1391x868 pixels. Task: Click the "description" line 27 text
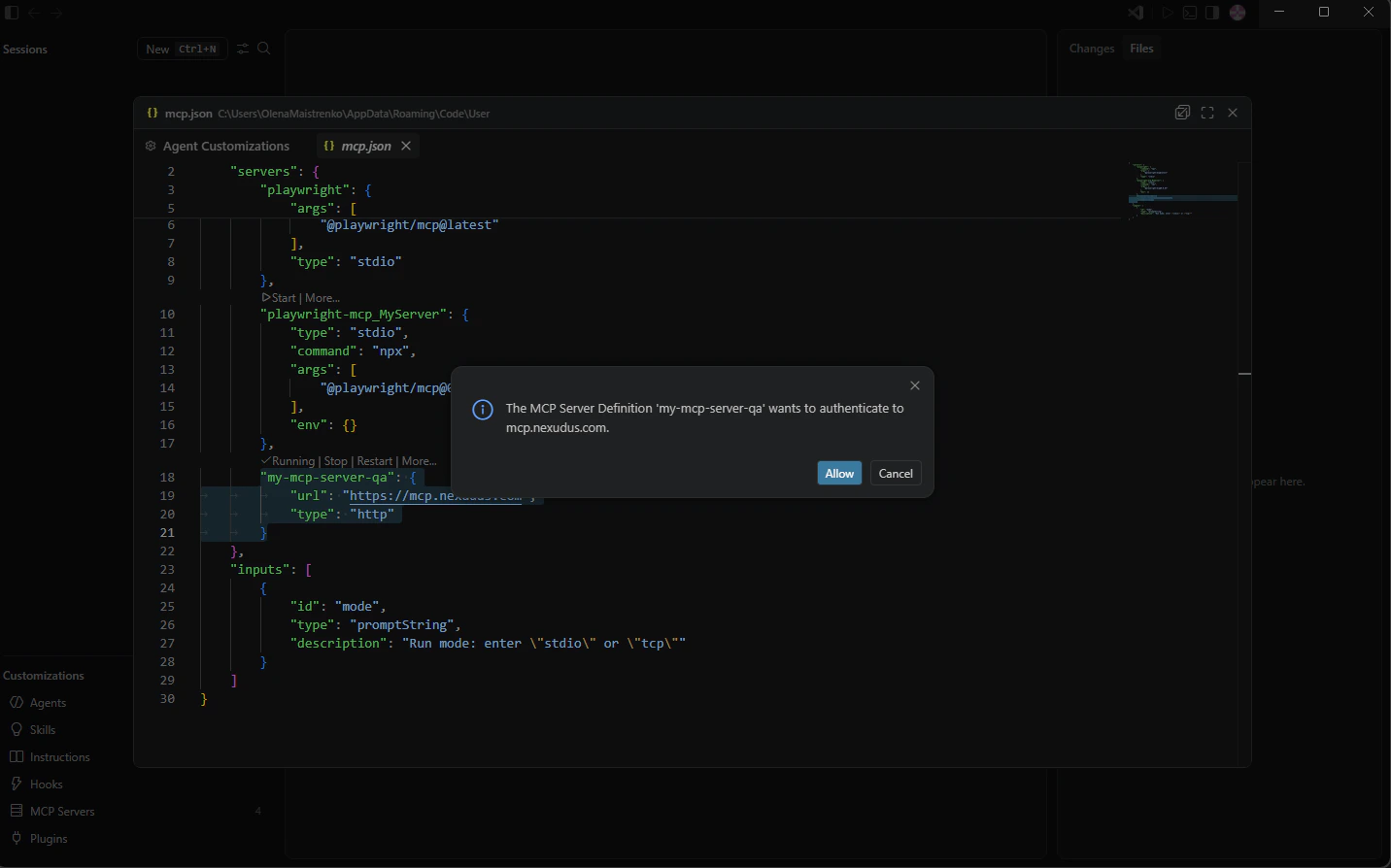(x=488, y=643)
